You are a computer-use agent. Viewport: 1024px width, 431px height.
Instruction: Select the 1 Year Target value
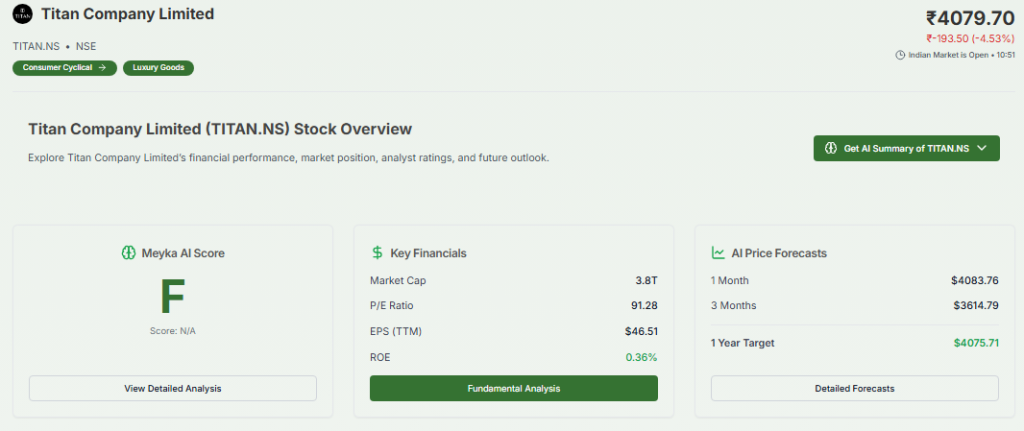click(976, 343)
